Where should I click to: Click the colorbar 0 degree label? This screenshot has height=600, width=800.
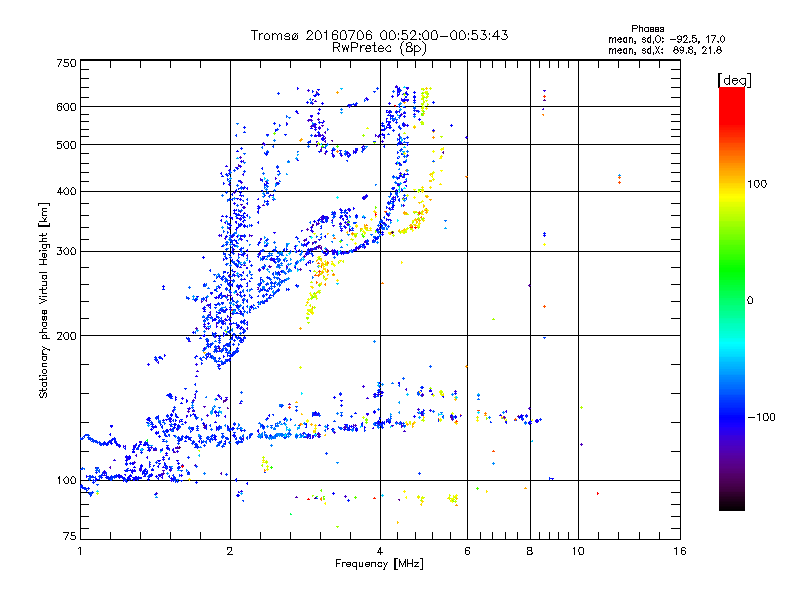click(750, 300)
